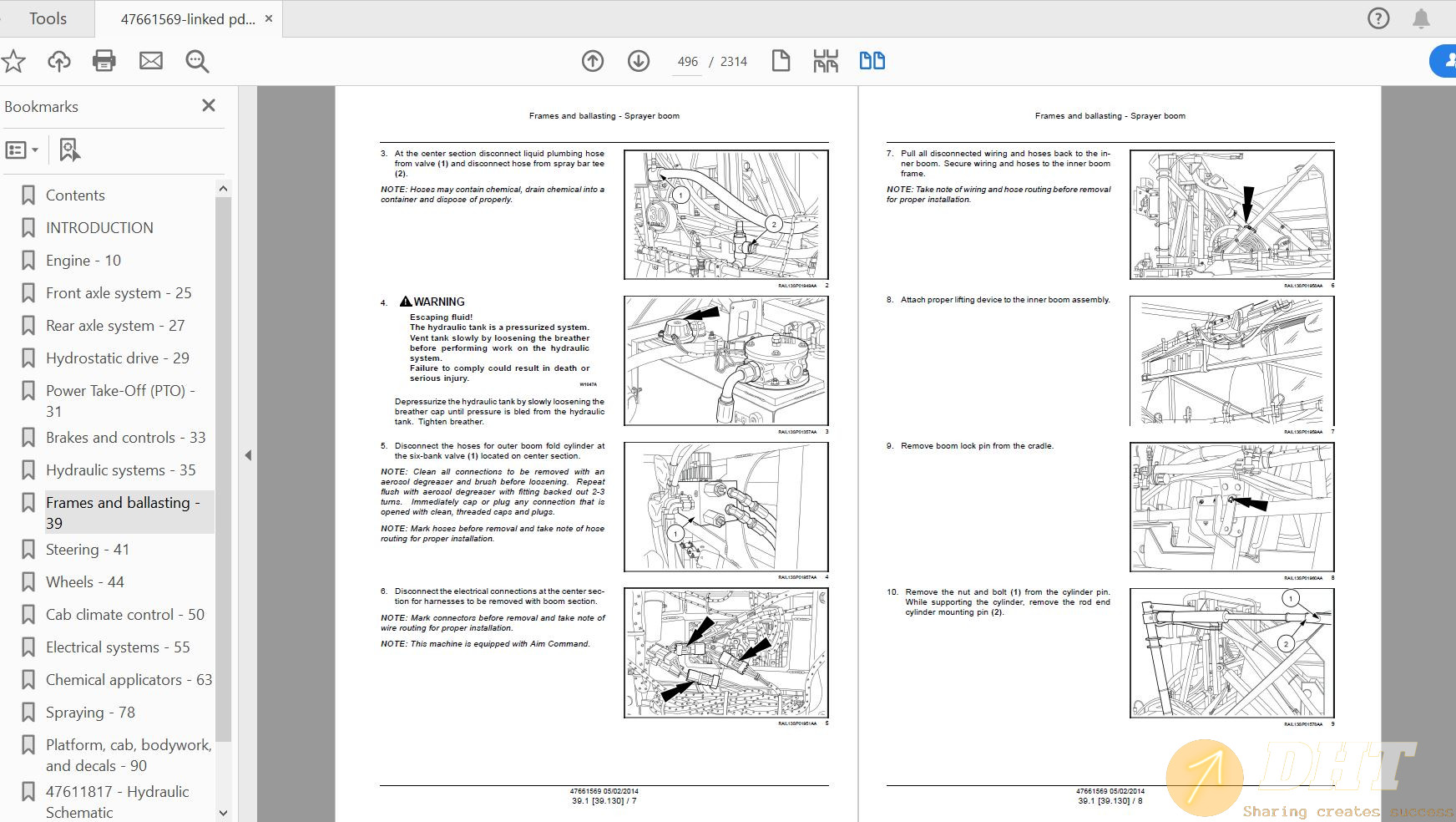This screenshot has width=1456, height=822.
Task: Click hydraulic tank breather illustration
Action: pos(726,361)
